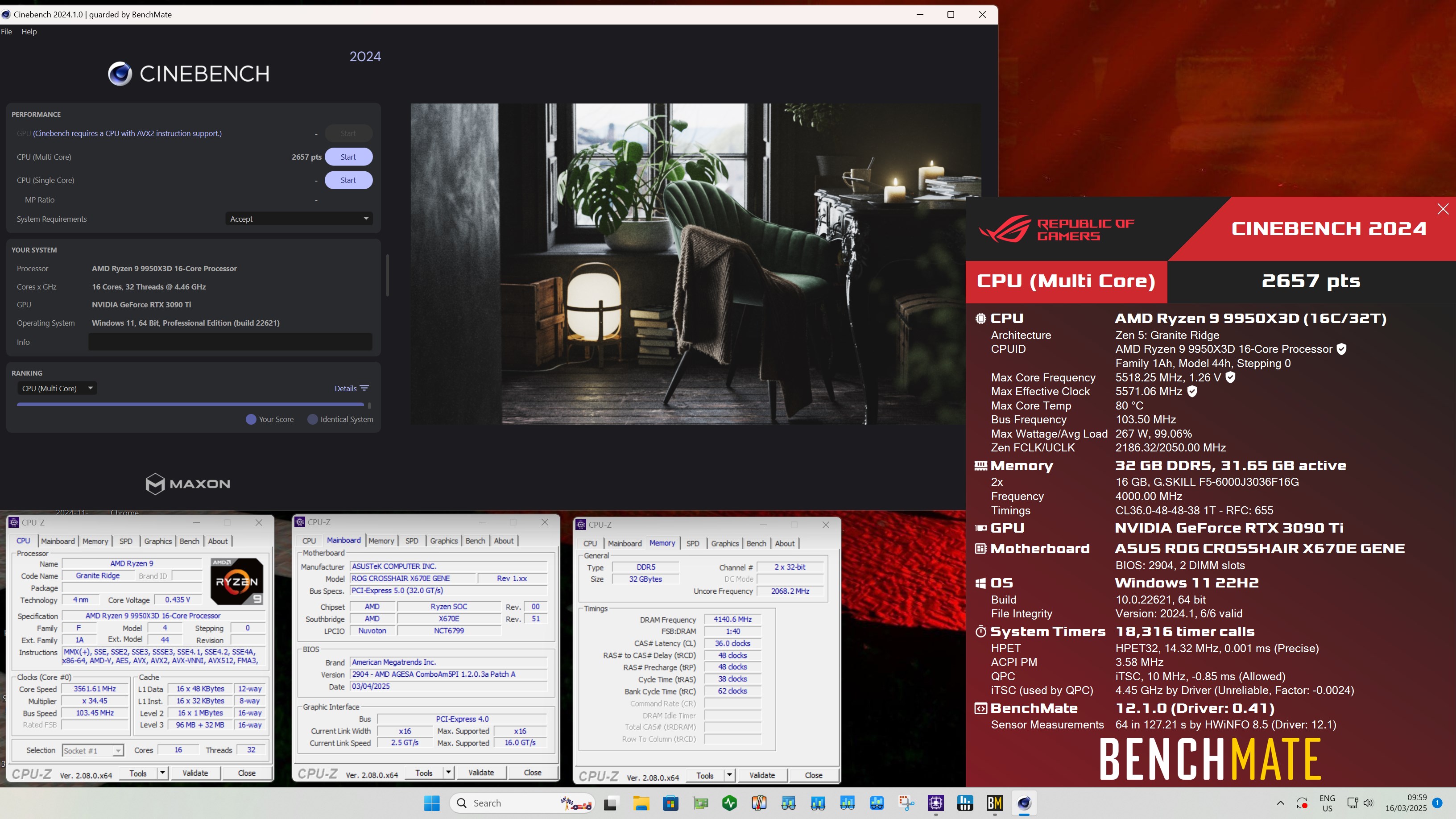Expand Tools arrow in left CPU-Z window
Image resolution: width=1456 pixels, height=819 pixels.
[x=162, y=773]
